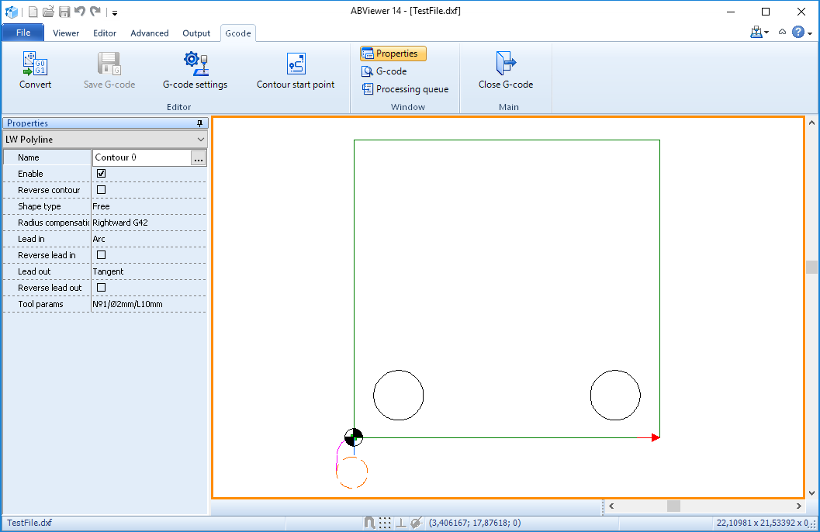The image size is (820, 532).
Task: Click the ABViewer app cube icon
Action: 12,12
